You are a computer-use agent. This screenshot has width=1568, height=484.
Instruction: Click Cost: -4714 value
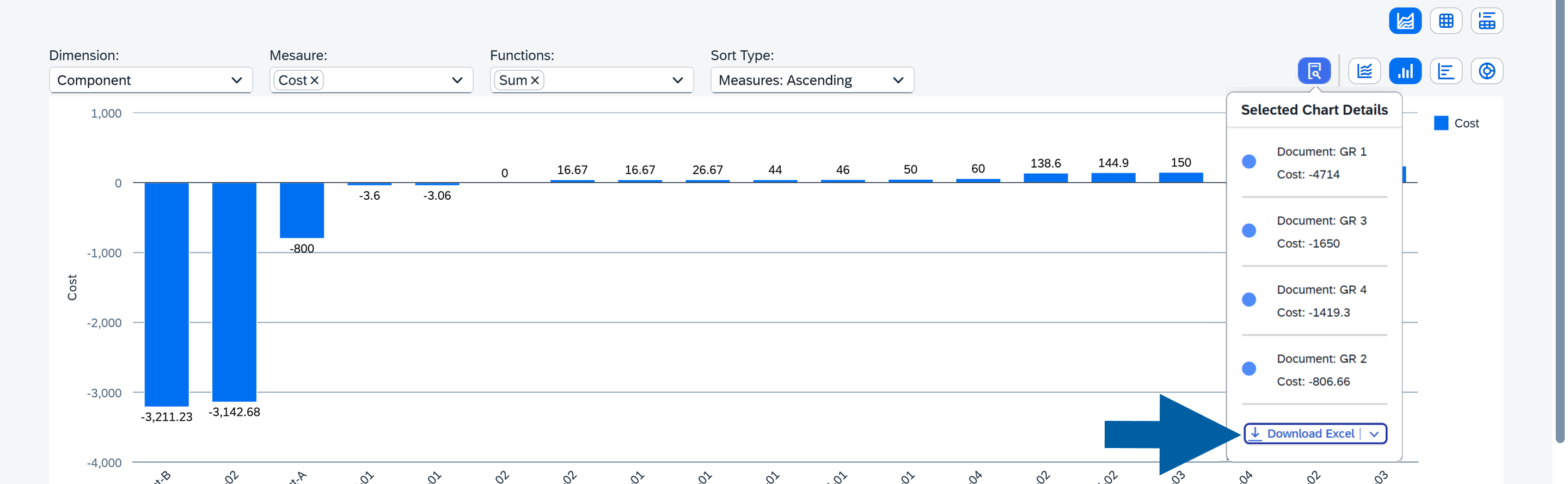coord(1308,174)
